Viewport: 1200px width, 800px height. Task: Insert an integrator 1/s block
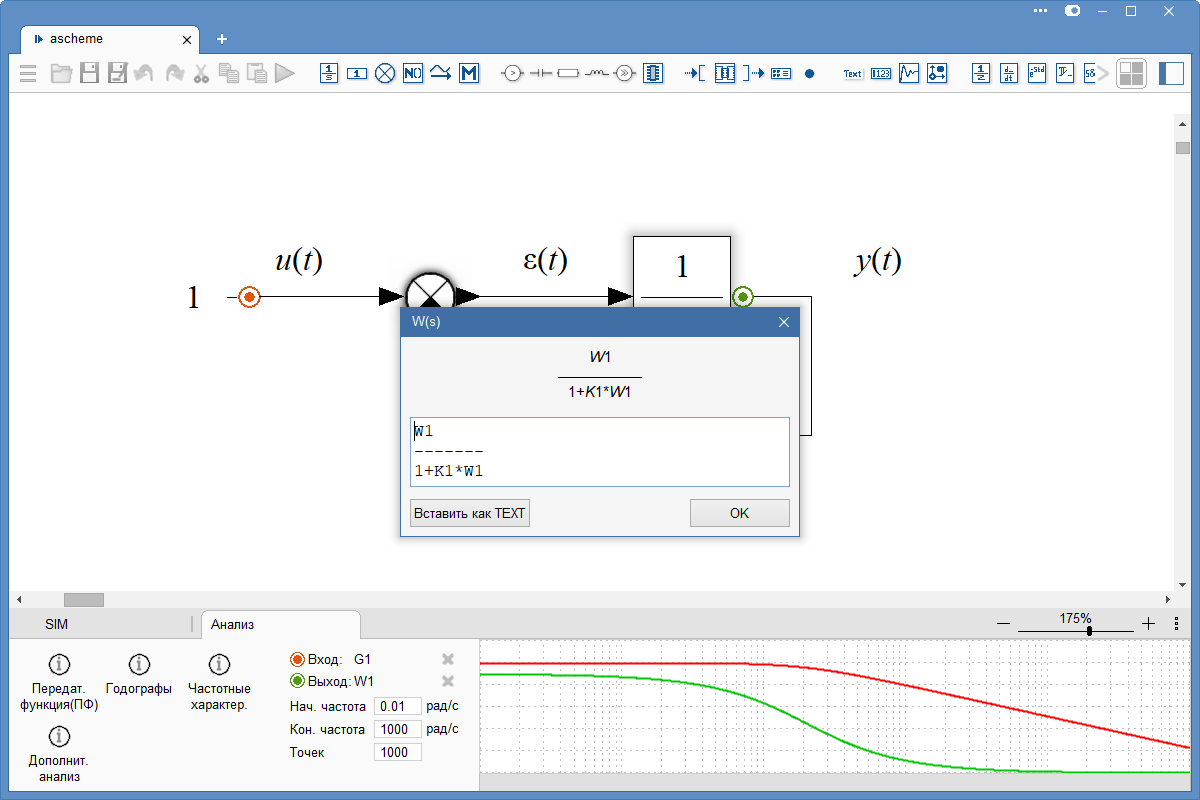click(x=330, y=73)
